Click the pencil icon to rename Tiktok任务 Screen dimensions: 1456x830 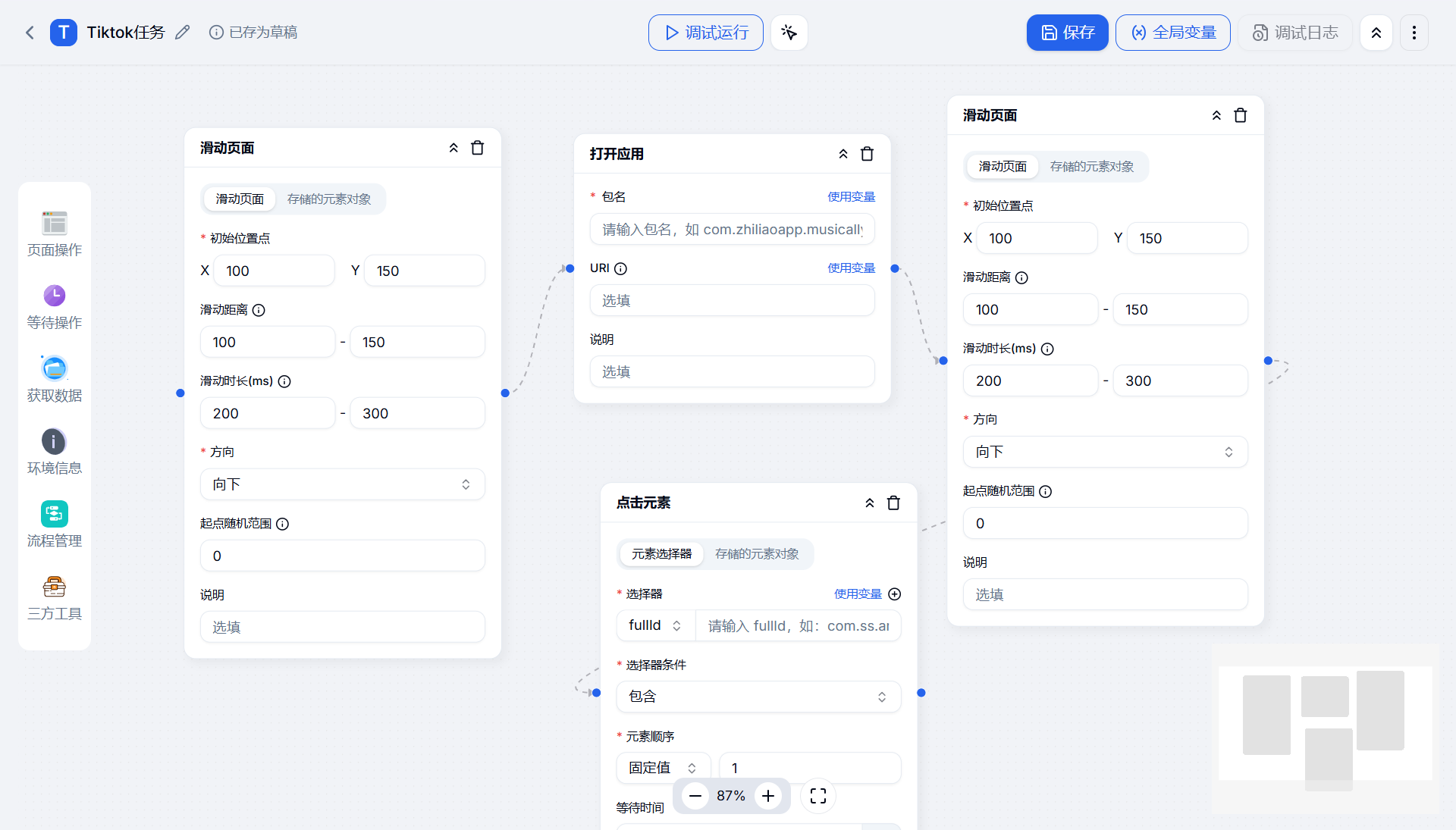[x=182, y=32]
